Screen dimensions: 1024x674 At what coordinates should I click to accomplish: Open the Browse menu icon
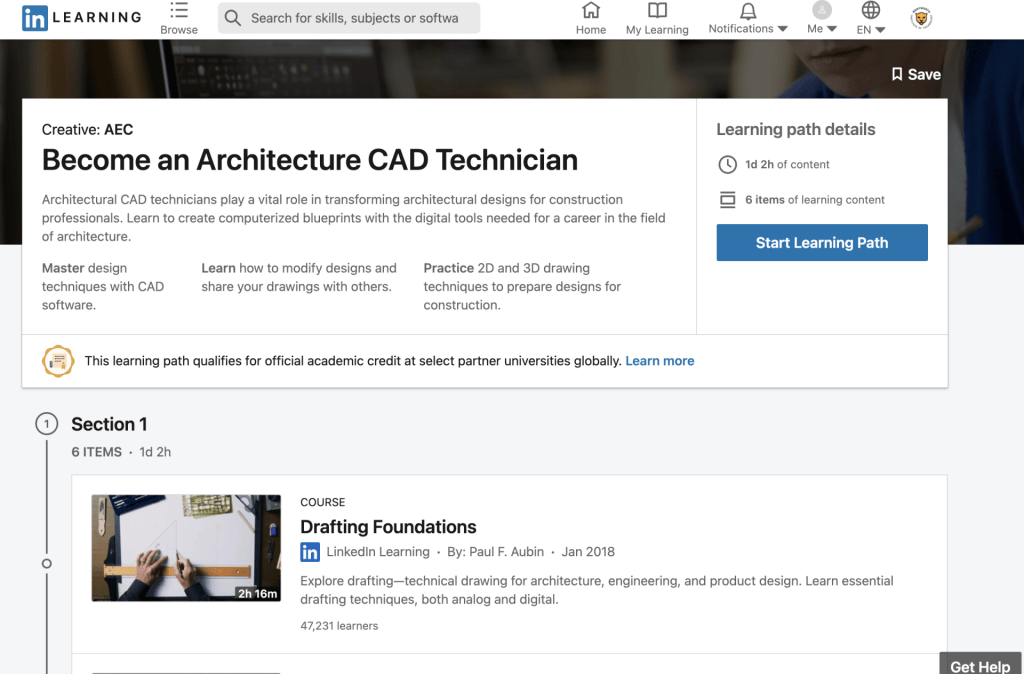pyautogui.click(x=178, y=10)
